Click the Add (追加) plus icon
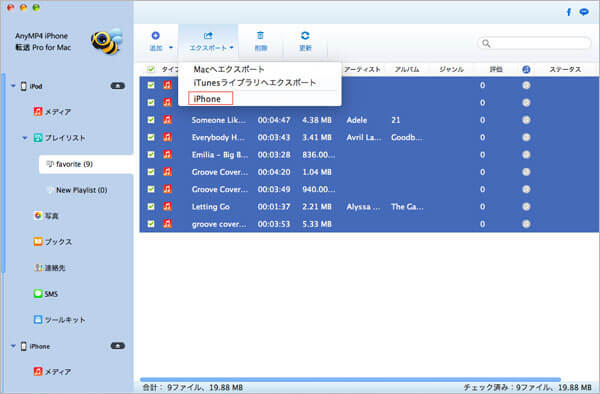This screenshot has height=394, width=600. click(155, 36)
